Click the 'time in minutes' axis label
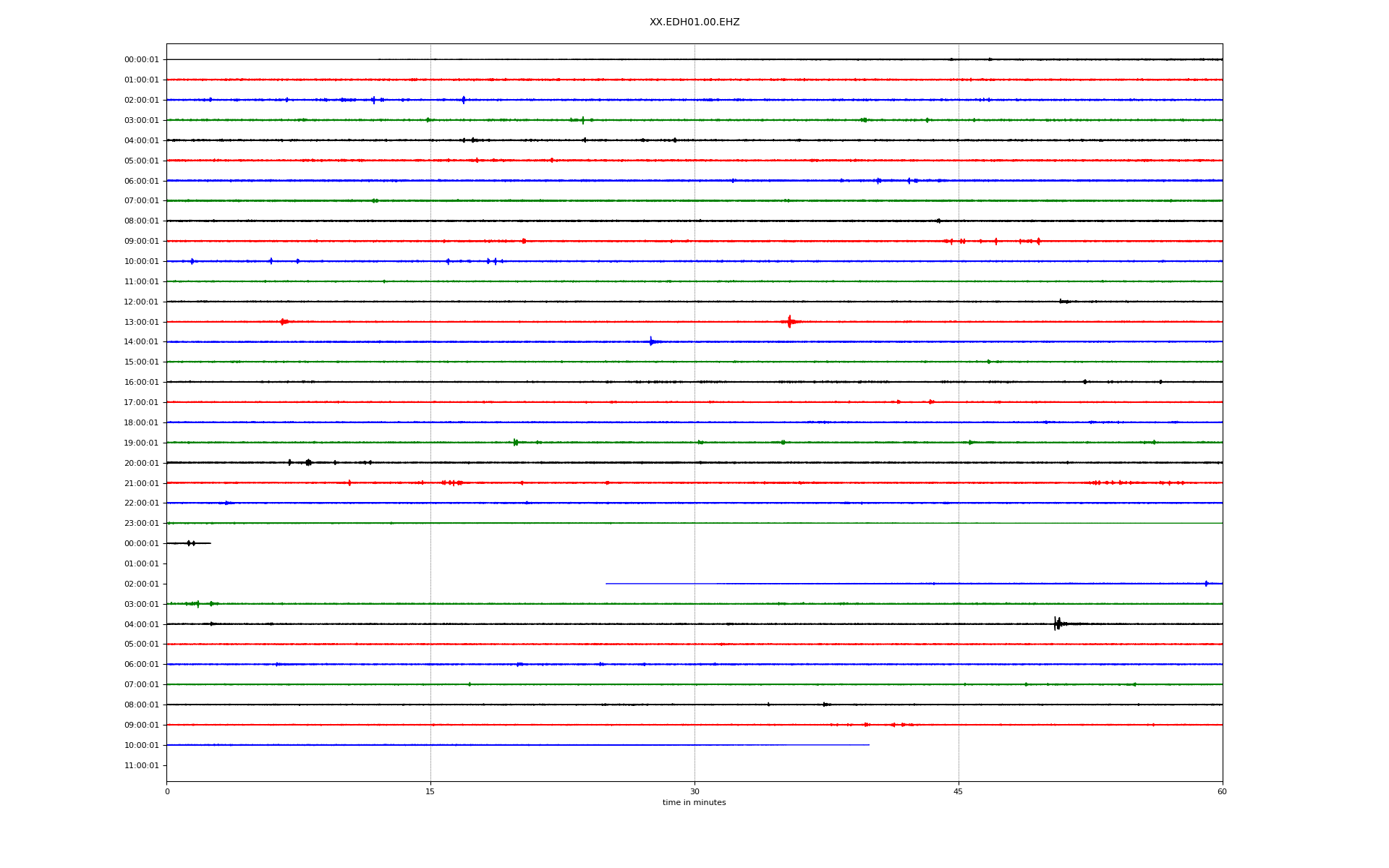This screenshot has height=868, width=1389. click(694, 802)
